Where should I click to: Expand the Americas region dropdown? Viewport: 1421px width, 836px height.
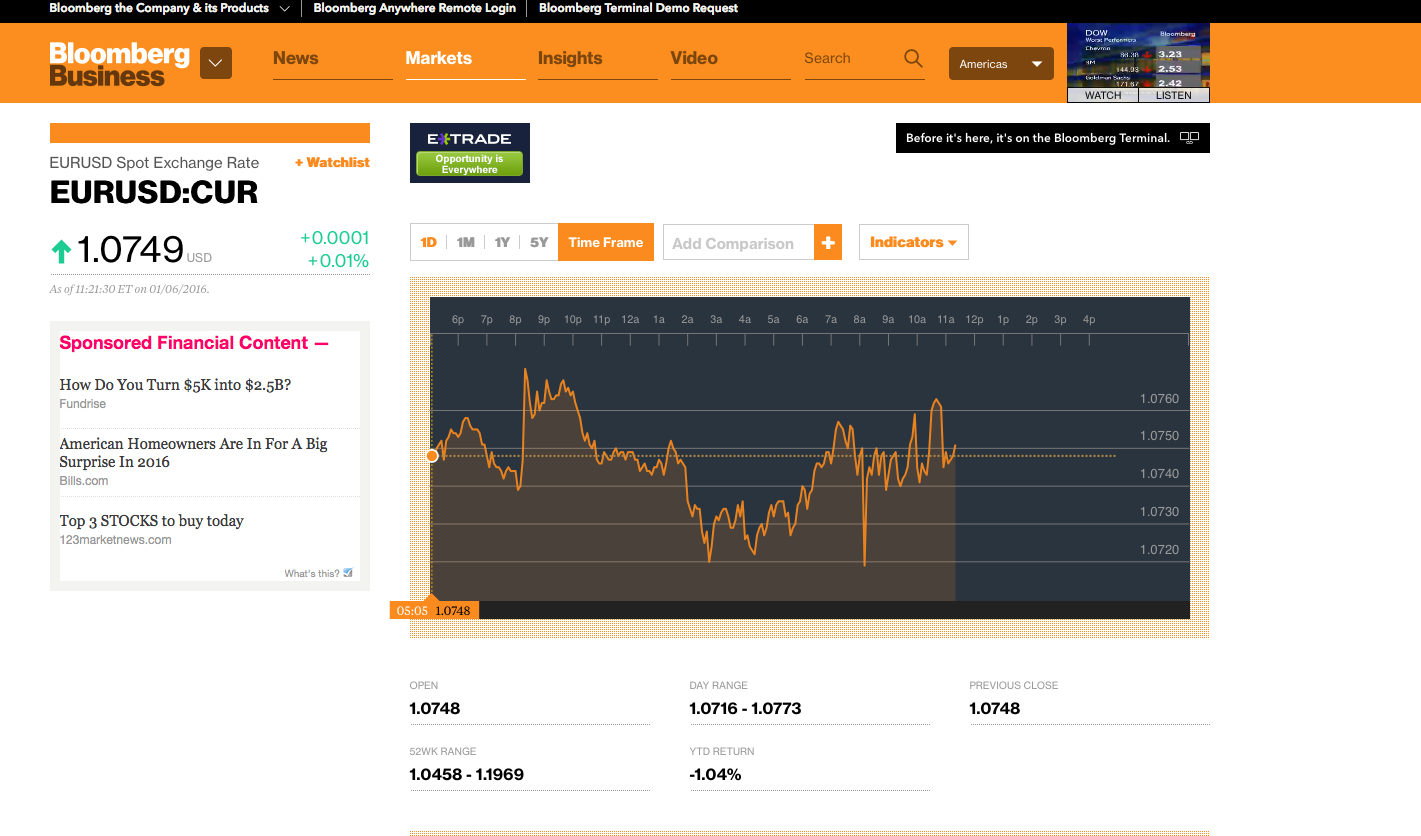(1001, 64)
